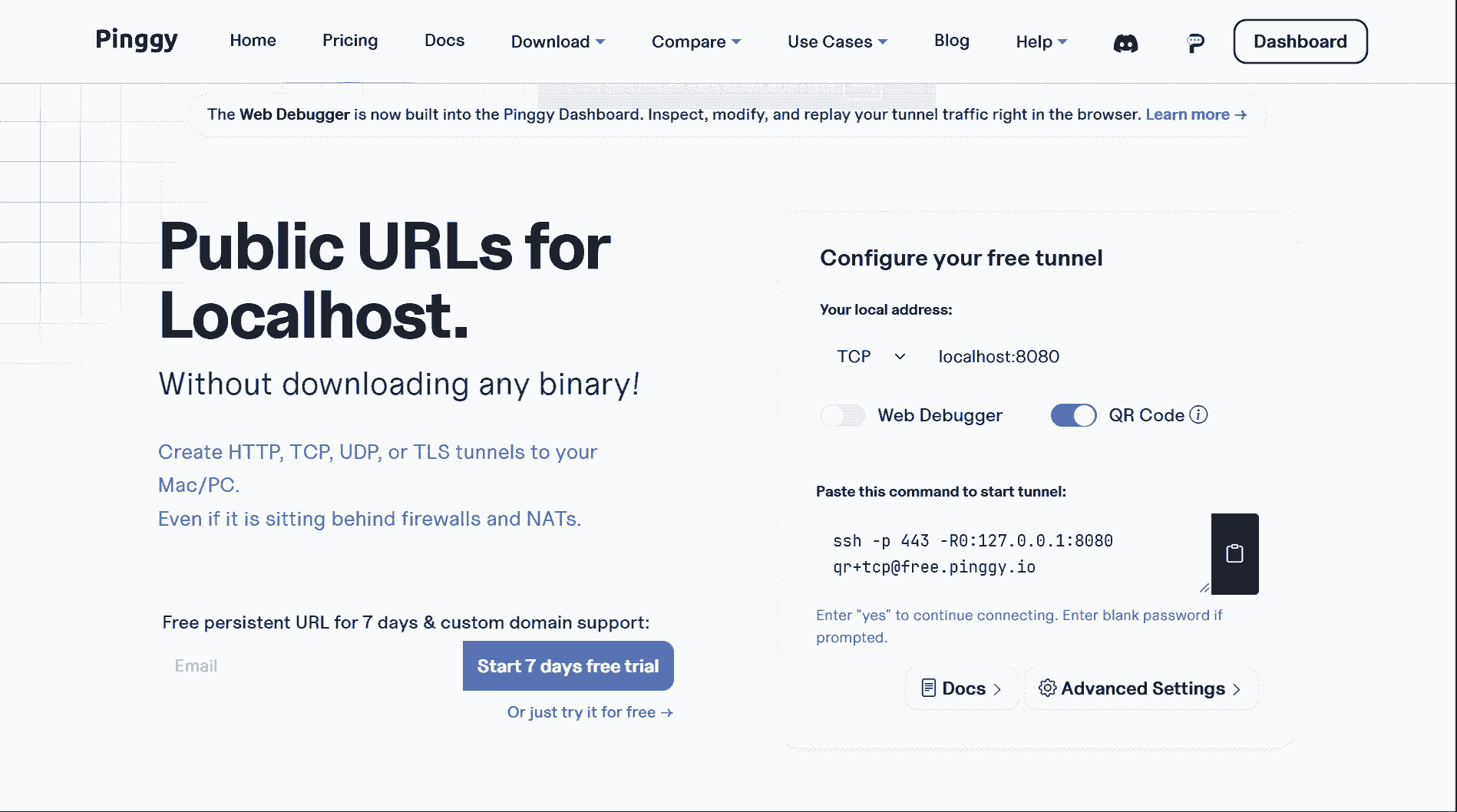Click the Dashboard button
The width and height of the screenshot is (1457, 812).
pyautogui.click(x=1300, y=41)
